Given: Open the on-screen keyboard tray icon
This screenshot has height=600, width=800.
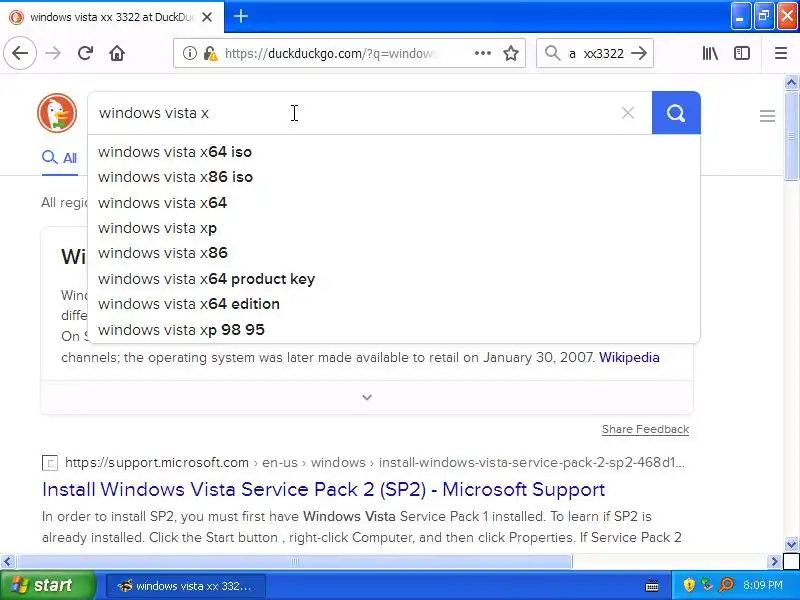Looking at the screenshot, I should pyautogui.click(x=652, y=585).
